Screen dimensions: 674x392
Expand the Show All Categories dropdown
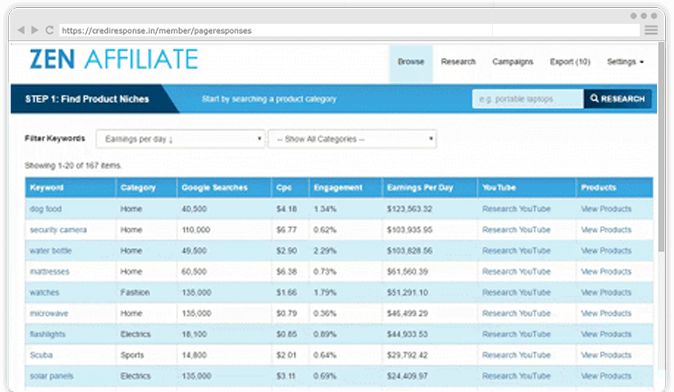point(352,139)
